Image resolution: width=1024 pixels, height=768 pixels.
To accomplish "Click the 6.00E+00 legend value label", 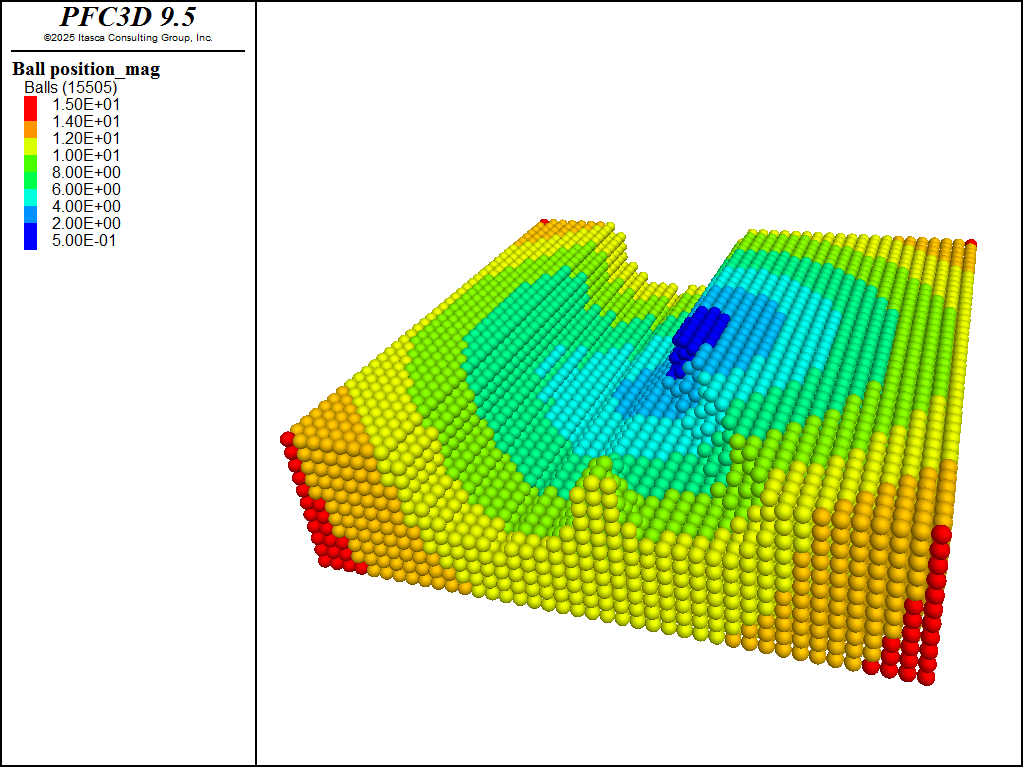I will (x=86, y=189).
